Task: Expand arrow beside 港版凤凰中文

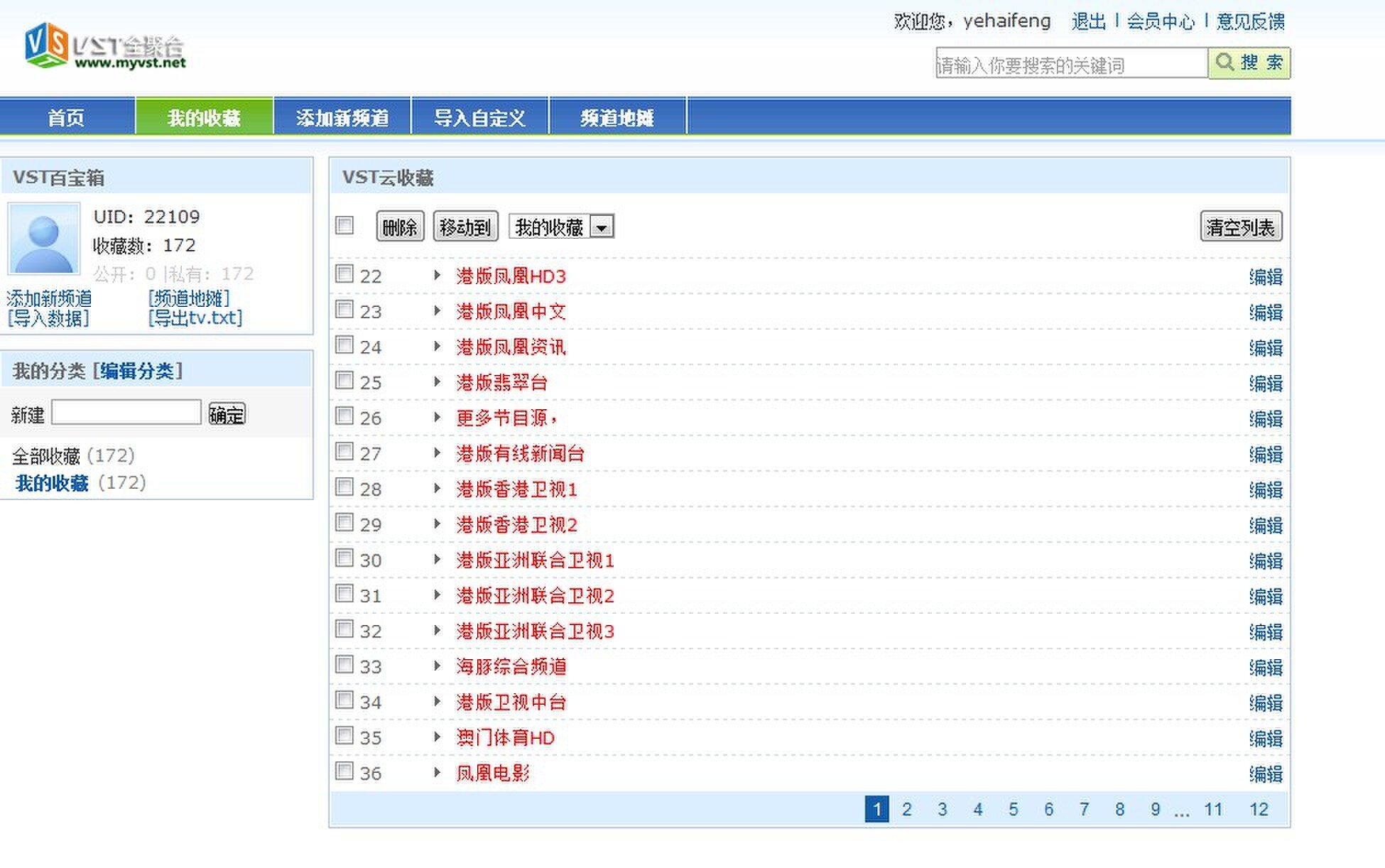Action: pos(438,311)
